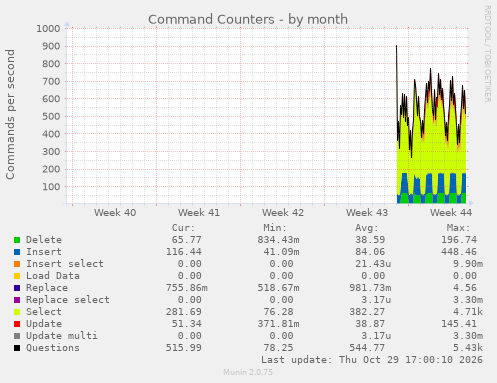Click the 'Cur:' column header
497x383 pixels.
pyautogui.click(x=183, y=228)
